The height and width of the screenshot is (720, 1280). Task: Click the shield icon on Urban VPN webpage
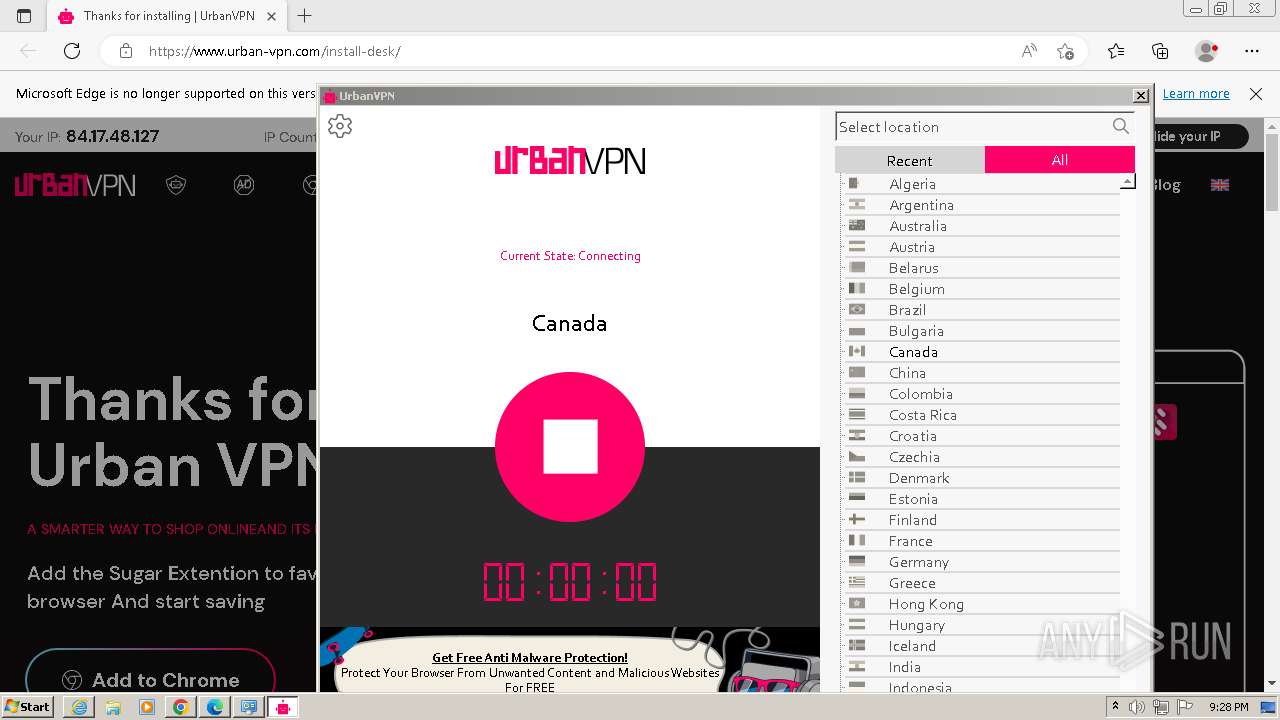click(x=176, y=185)
